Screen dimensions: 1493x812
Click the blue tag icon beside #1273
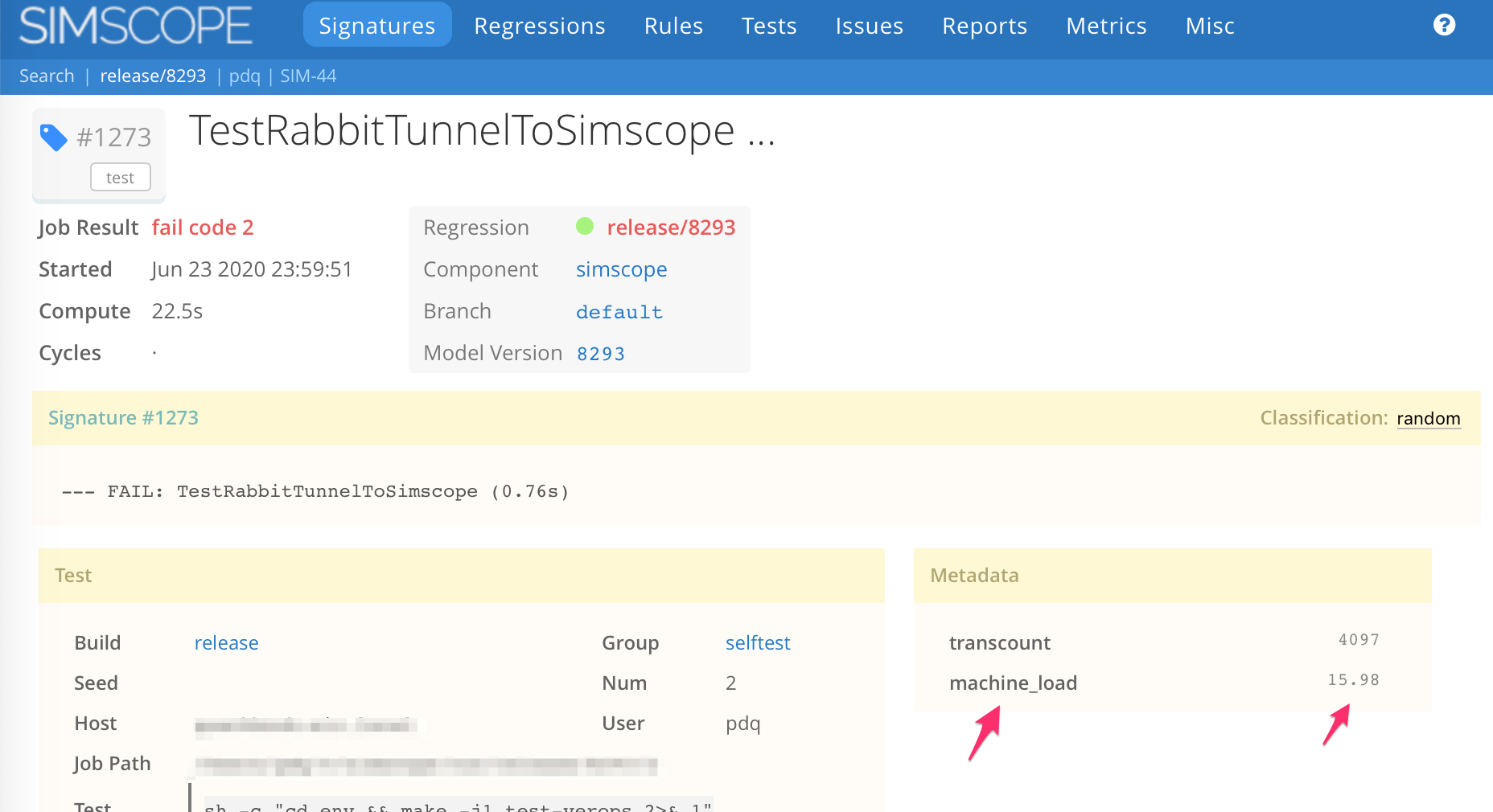pyautogui.click(x=54, y=137)
